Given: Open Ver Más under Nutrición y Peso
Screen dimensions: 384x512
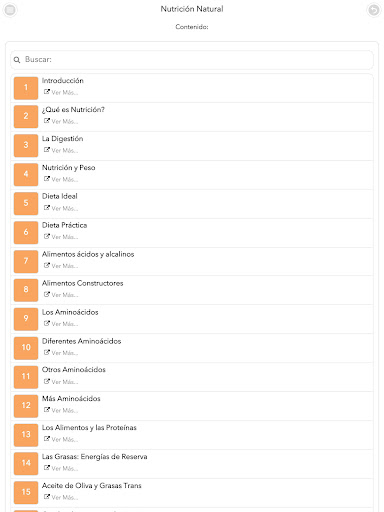Looking at the screenshot, I should [65, 179].
